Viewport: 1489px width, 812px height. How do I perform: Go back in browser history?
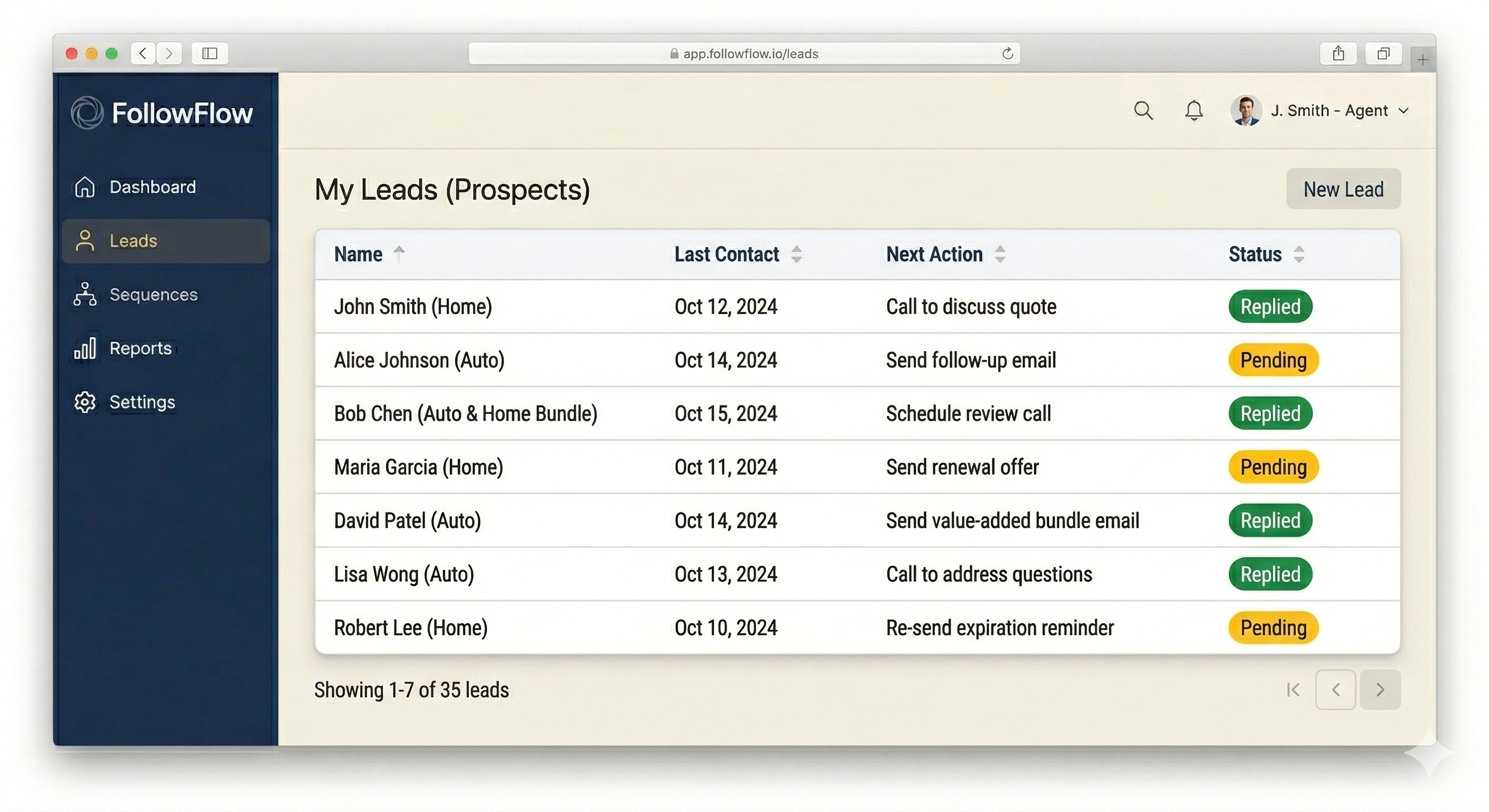143,54
